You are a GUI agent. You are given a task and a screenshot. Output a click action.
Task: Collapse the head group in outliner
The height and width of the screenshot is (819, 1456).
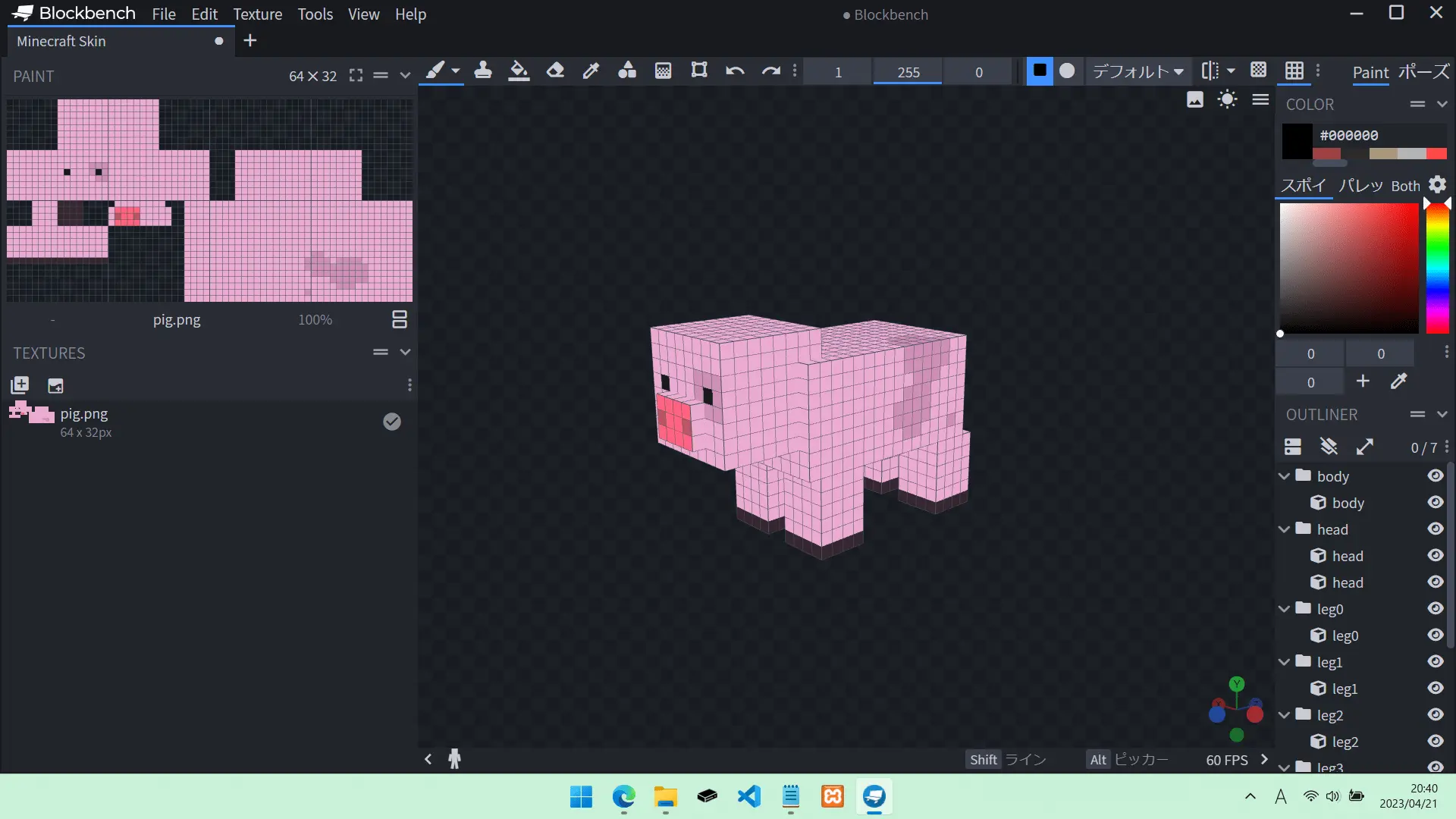coord(1284,529)
